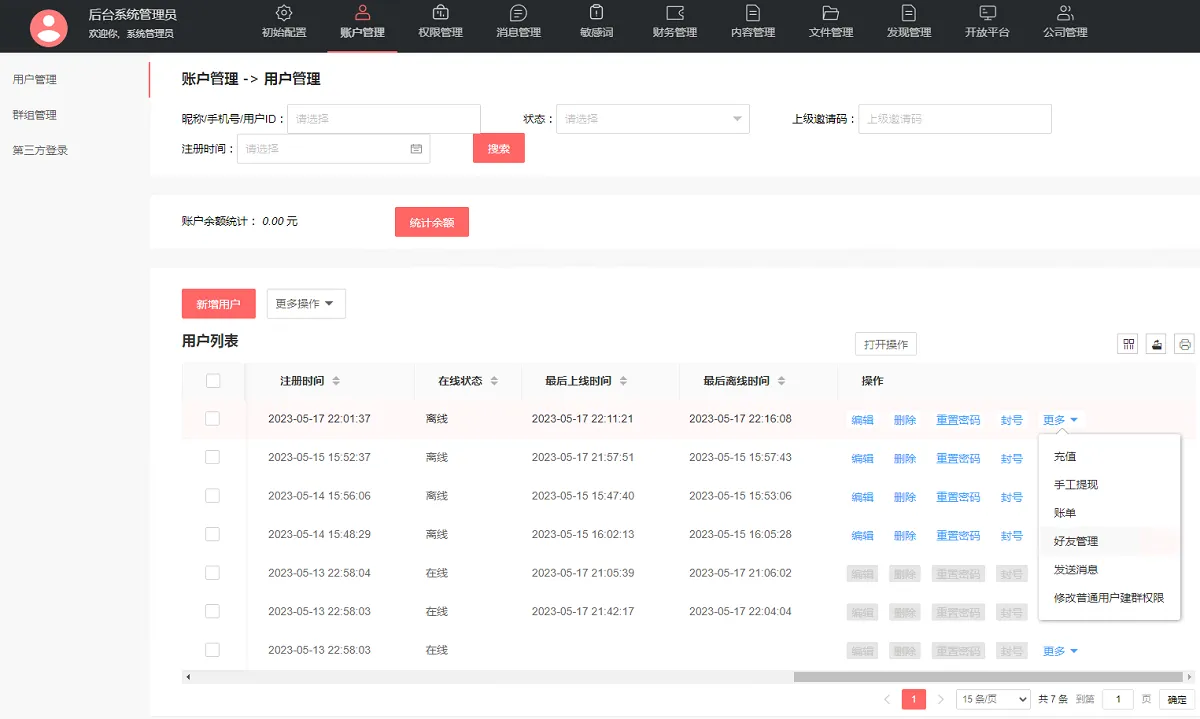The width and height of the screenshot is (1200, 719).
Task: Click the 新增用户 button
Action: [x=218, y=303]
